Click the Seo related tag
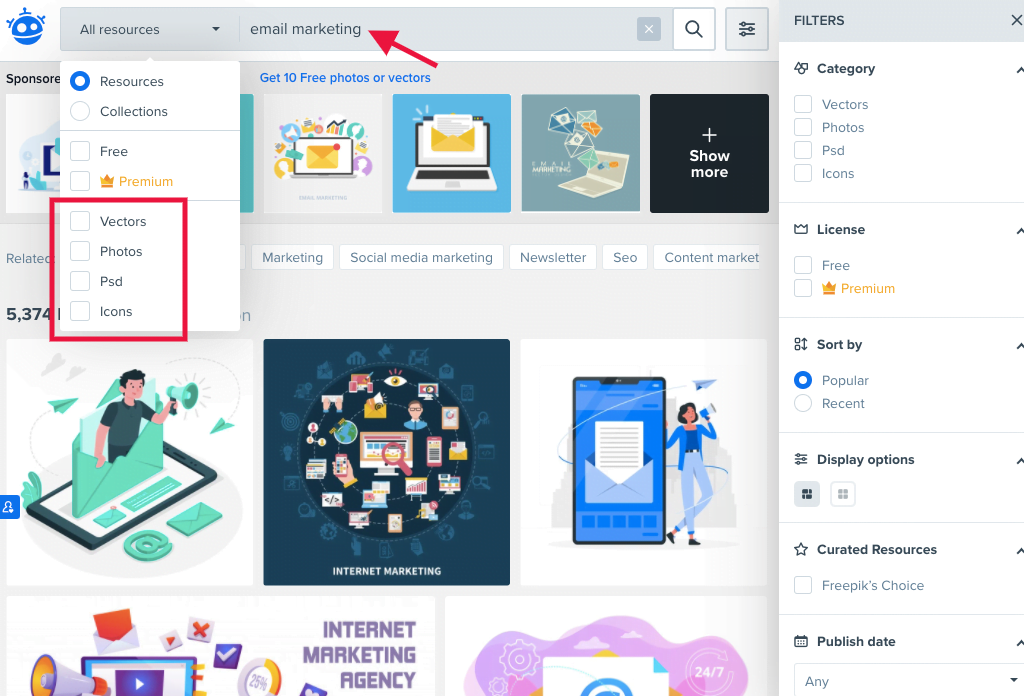 (625, 257)
